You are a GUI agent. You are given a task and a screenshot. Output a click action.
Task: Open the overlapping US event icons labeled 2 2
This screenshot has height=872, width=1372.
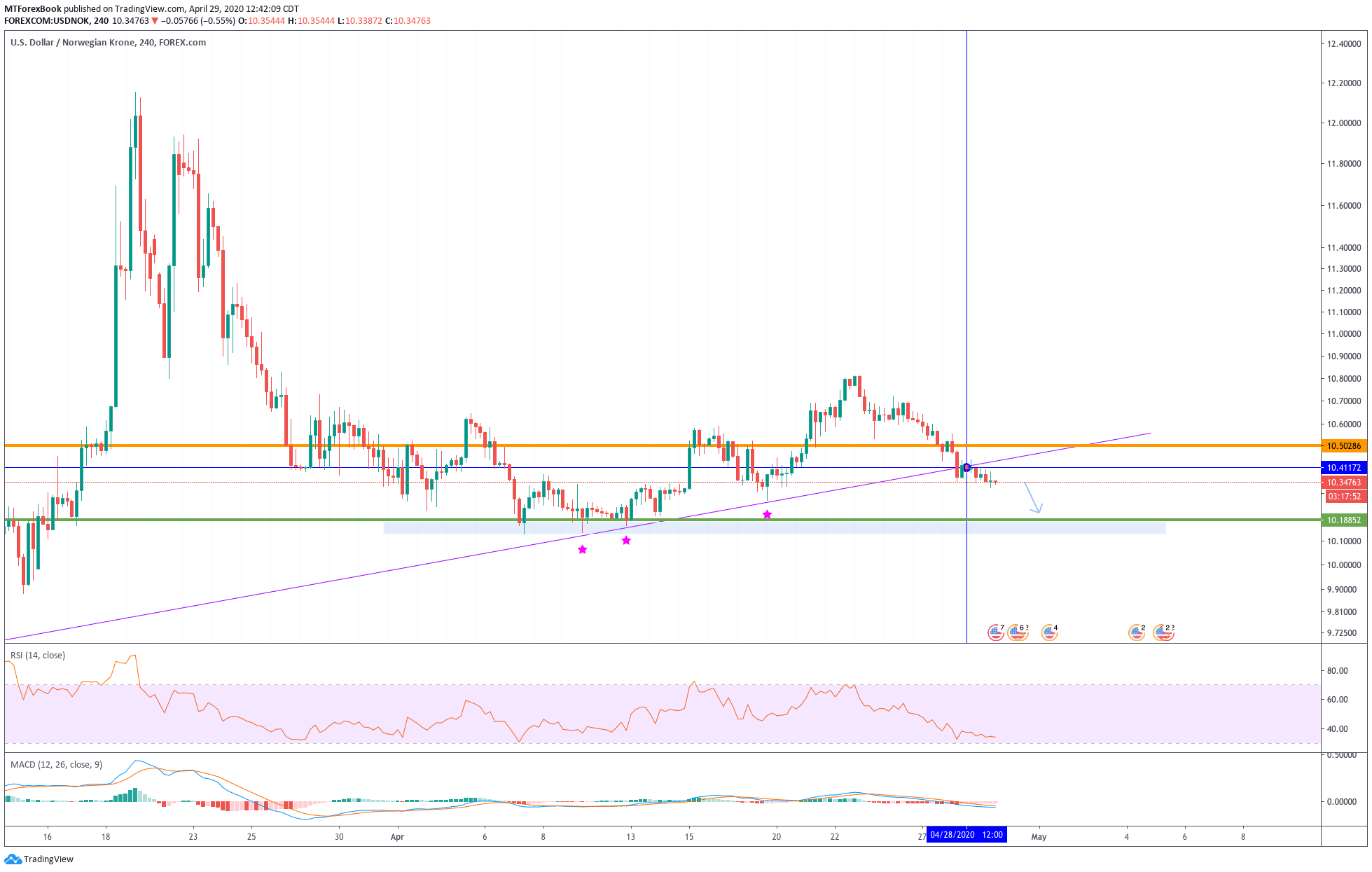click(1163, 633)
